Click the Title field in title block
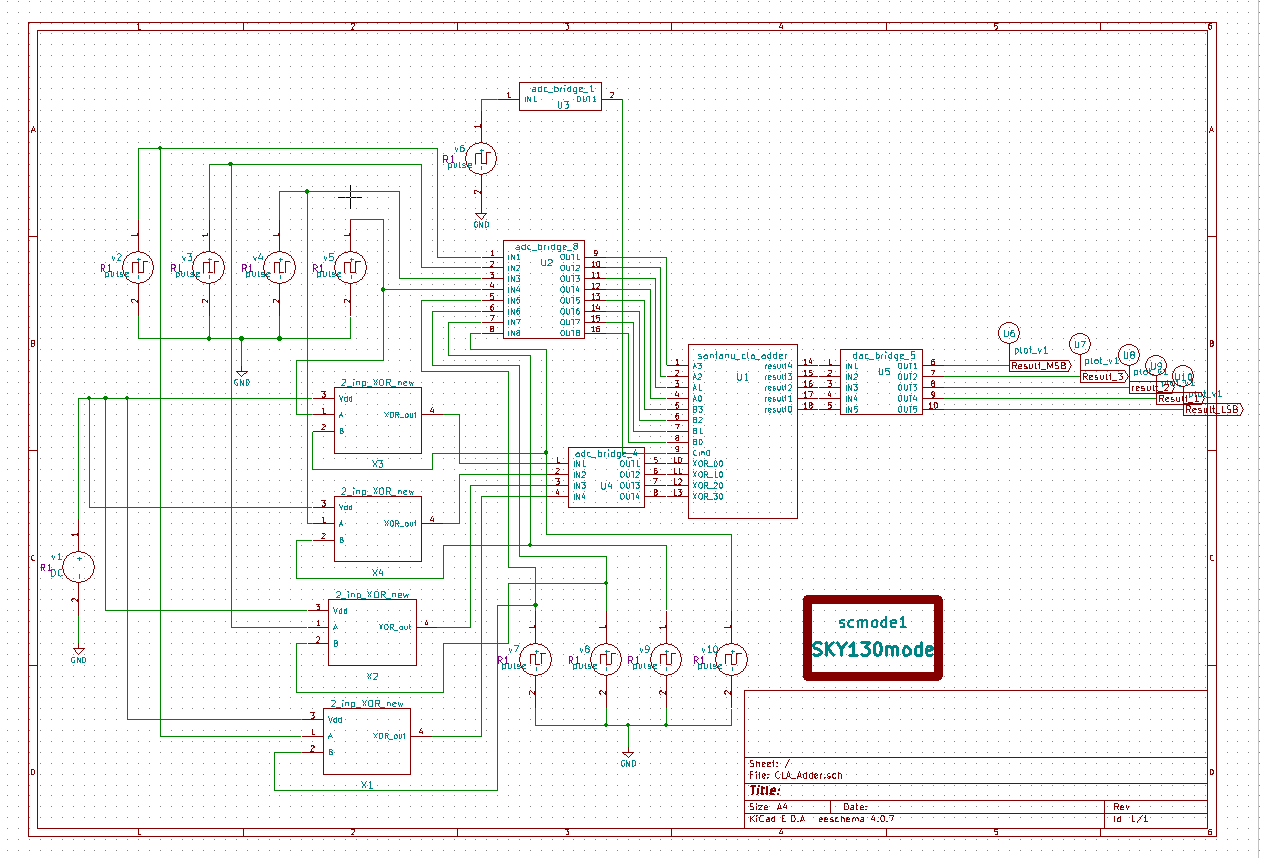The height and width of the screenshot is (858, 1261). 766,789
